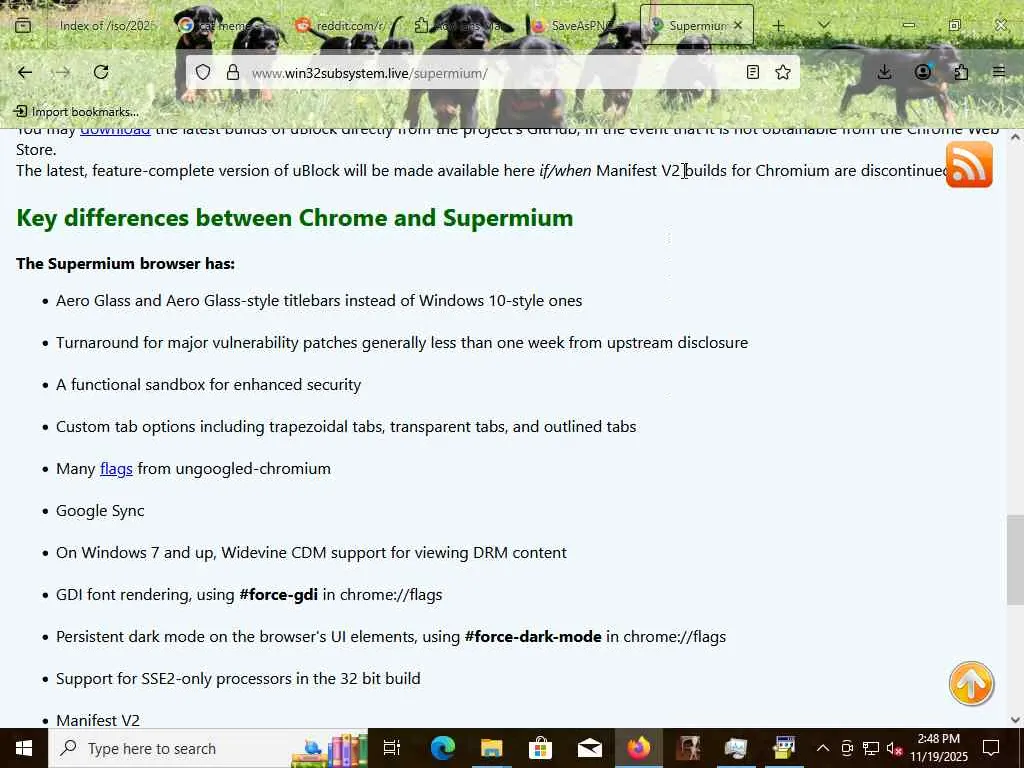
Task: Toggle Reader View icon in address bar
Action: pyautogui.click(x=752, y=72)
